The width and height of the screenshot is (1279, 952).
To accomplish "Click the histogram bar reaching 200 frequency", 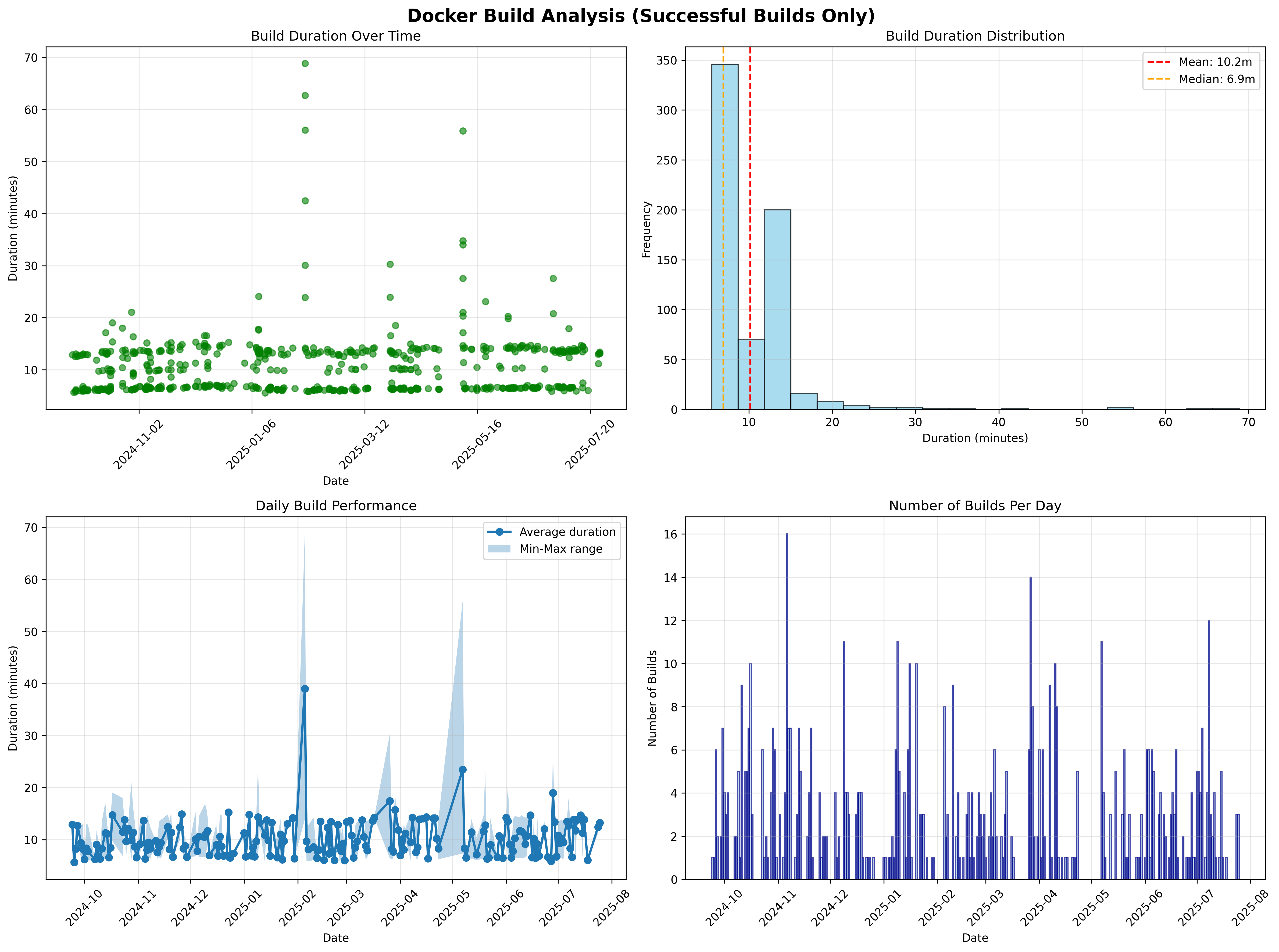I will point(778,310).
